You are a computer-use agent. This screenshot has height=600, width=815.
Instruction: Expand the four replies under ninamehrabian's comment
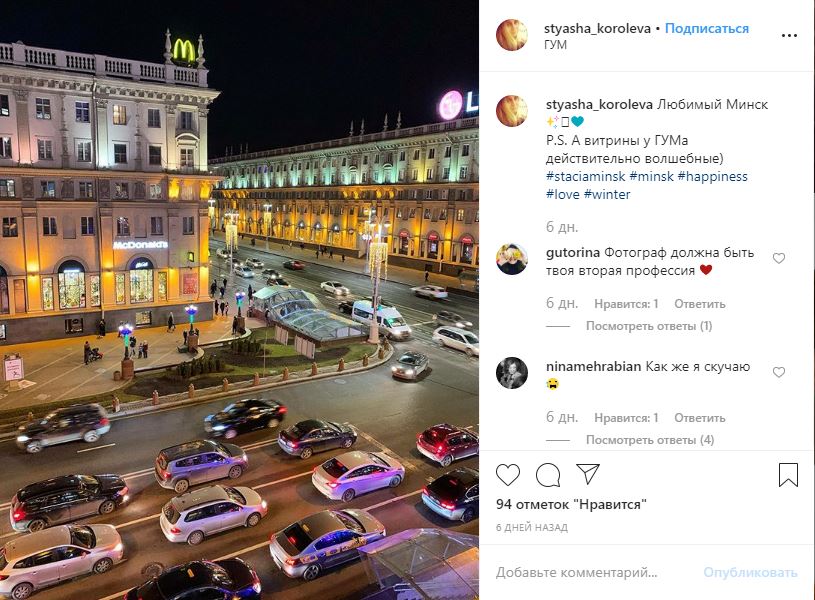pyautogui.click(x=650, y=440)
